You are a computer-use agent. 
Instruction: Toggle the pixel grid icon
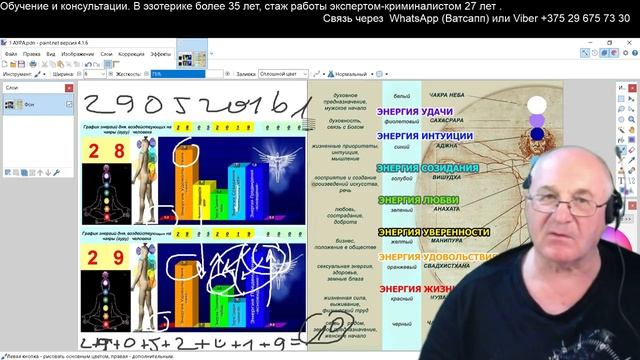[x=108, y=64]
